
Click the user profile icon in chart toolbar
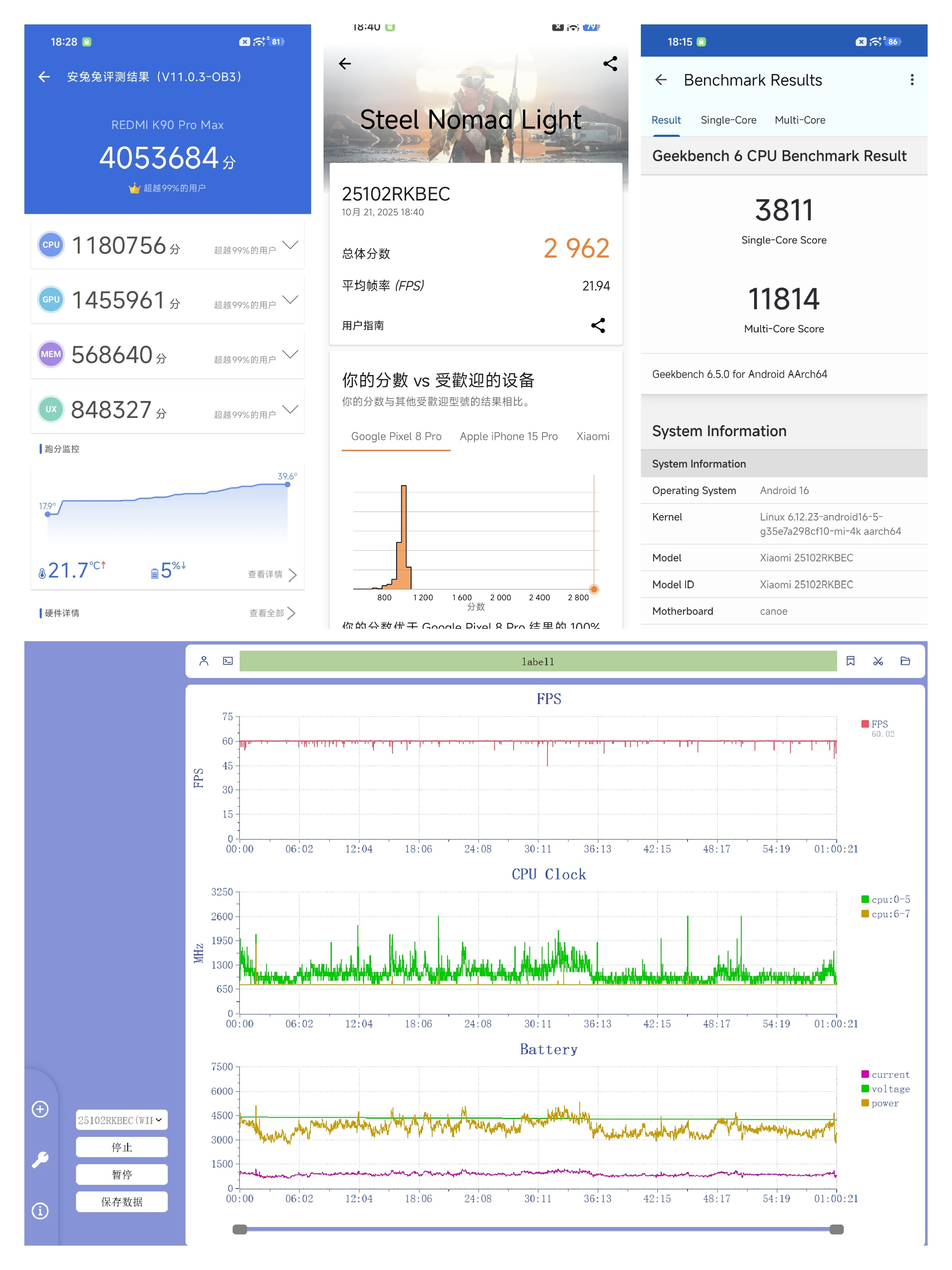tap(204, 661)
